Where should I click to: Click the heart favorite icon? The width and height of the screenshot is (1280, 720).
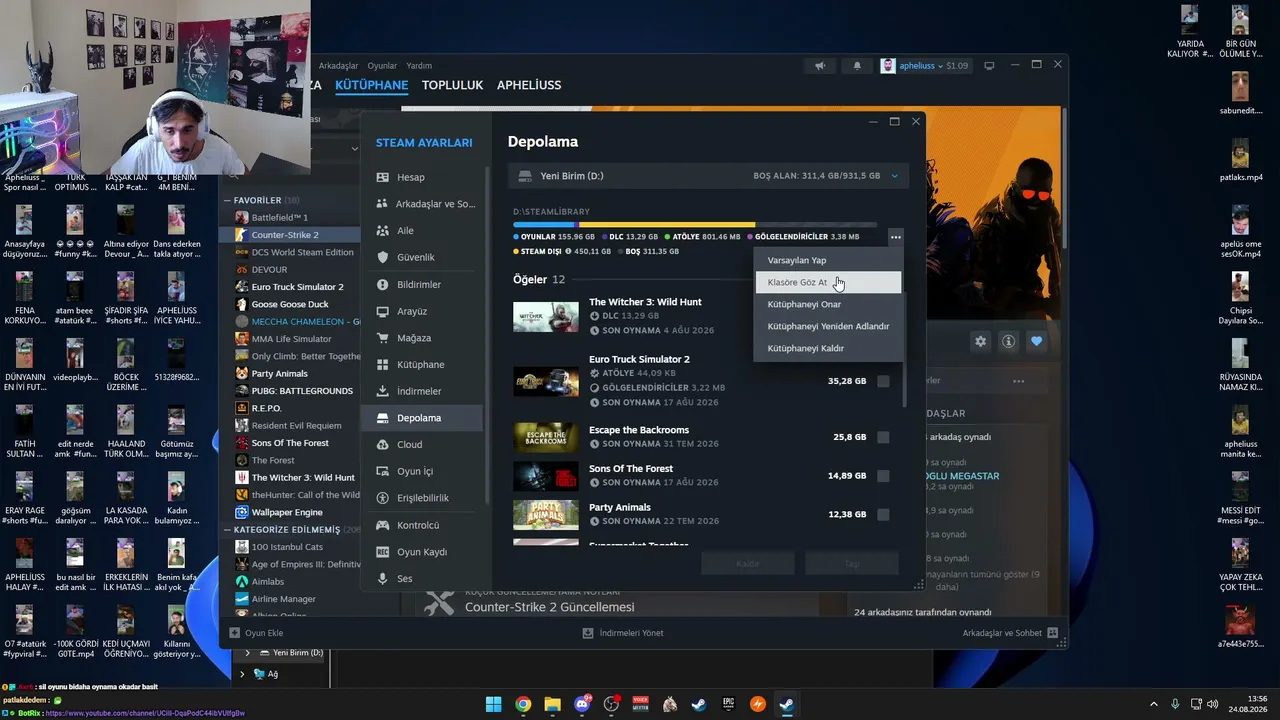pos(1036,341)
